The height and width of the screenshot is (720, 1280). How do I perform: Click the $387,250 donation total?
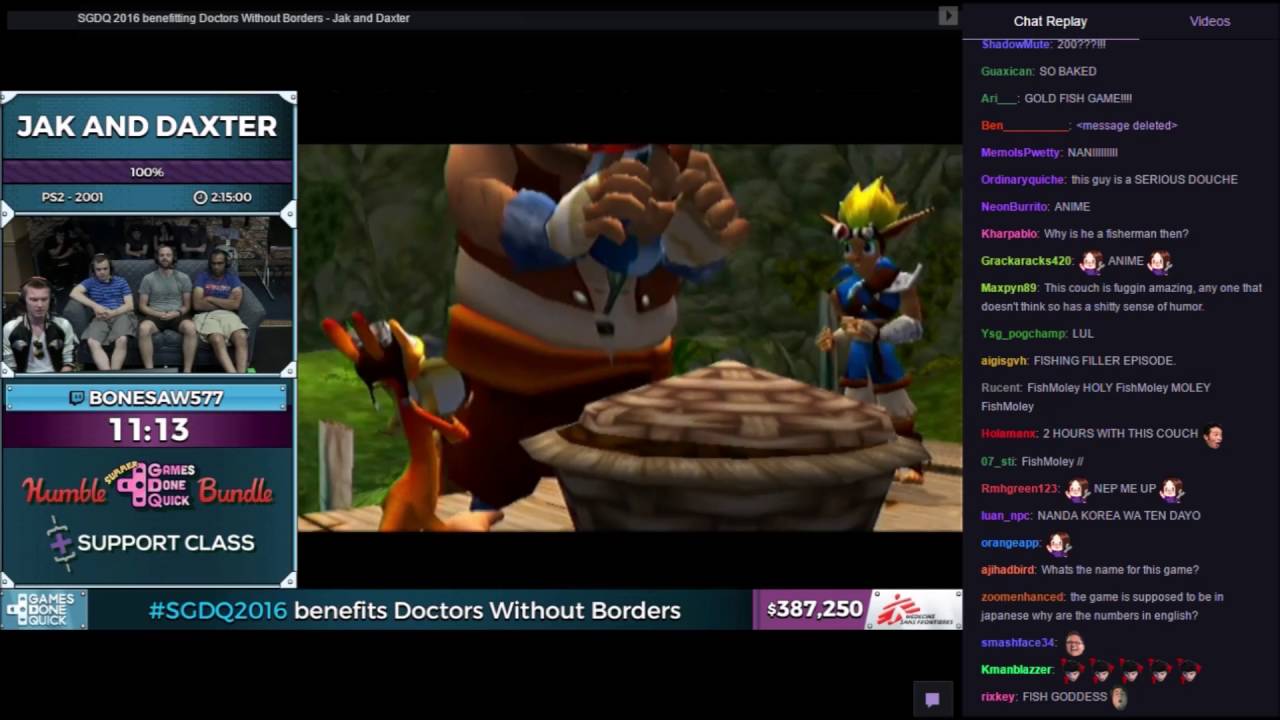815,609
